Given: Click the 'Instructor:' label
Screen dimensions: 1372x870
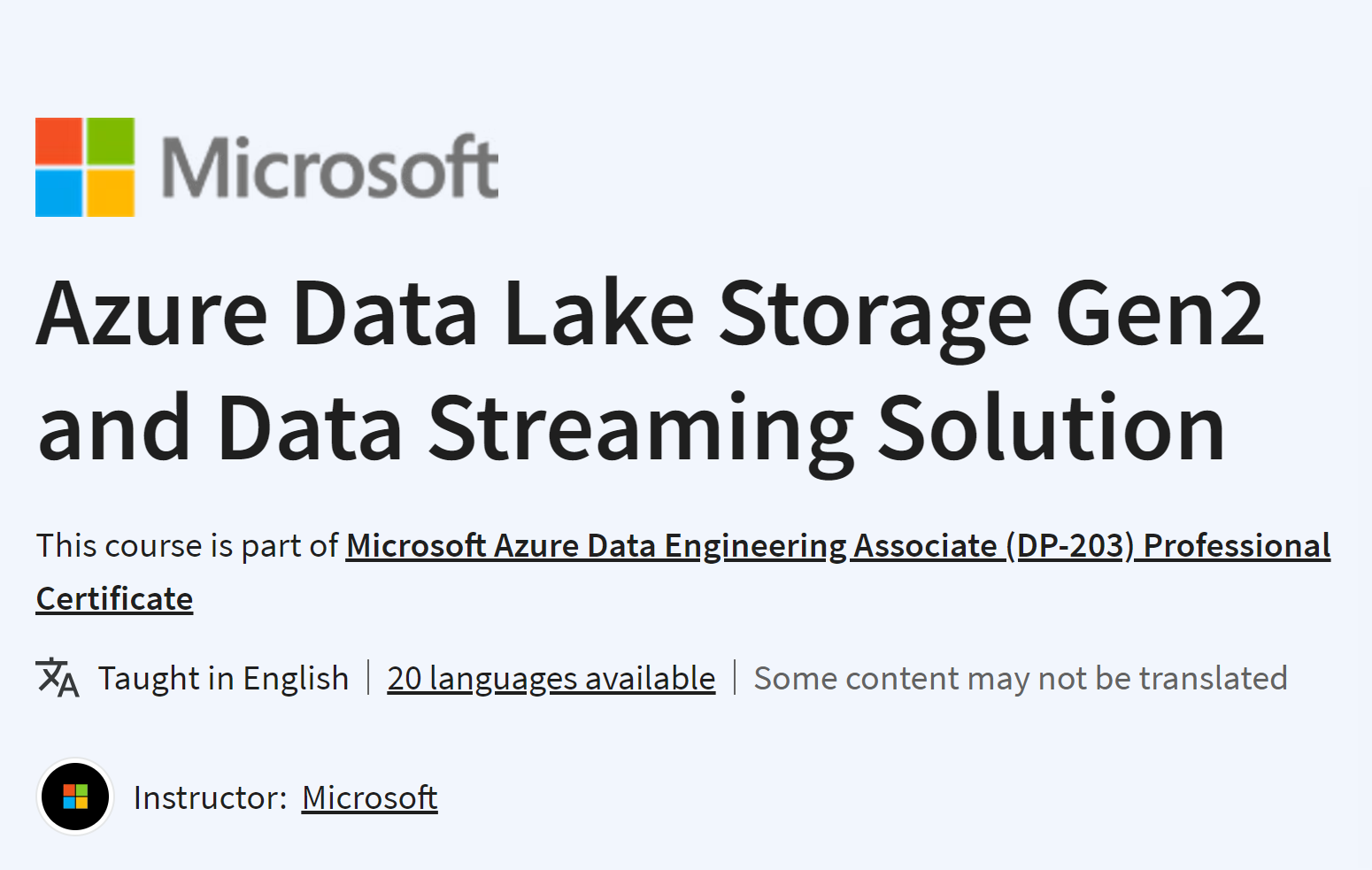Looking at the screenshot, I should (x=211, y=797).
